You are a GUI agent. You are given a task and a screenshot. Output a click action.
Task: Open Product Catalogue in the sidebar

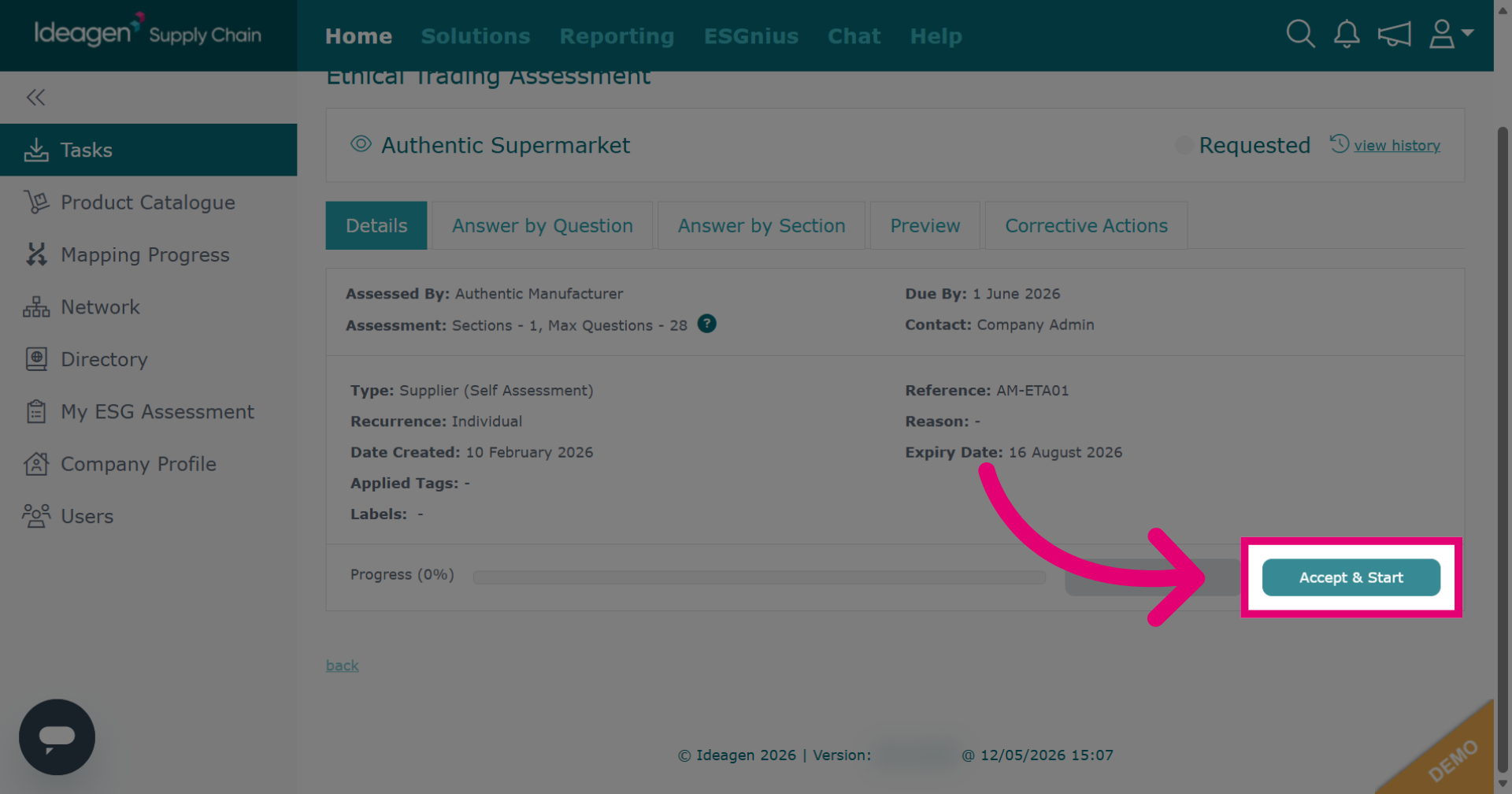[148, 202]
